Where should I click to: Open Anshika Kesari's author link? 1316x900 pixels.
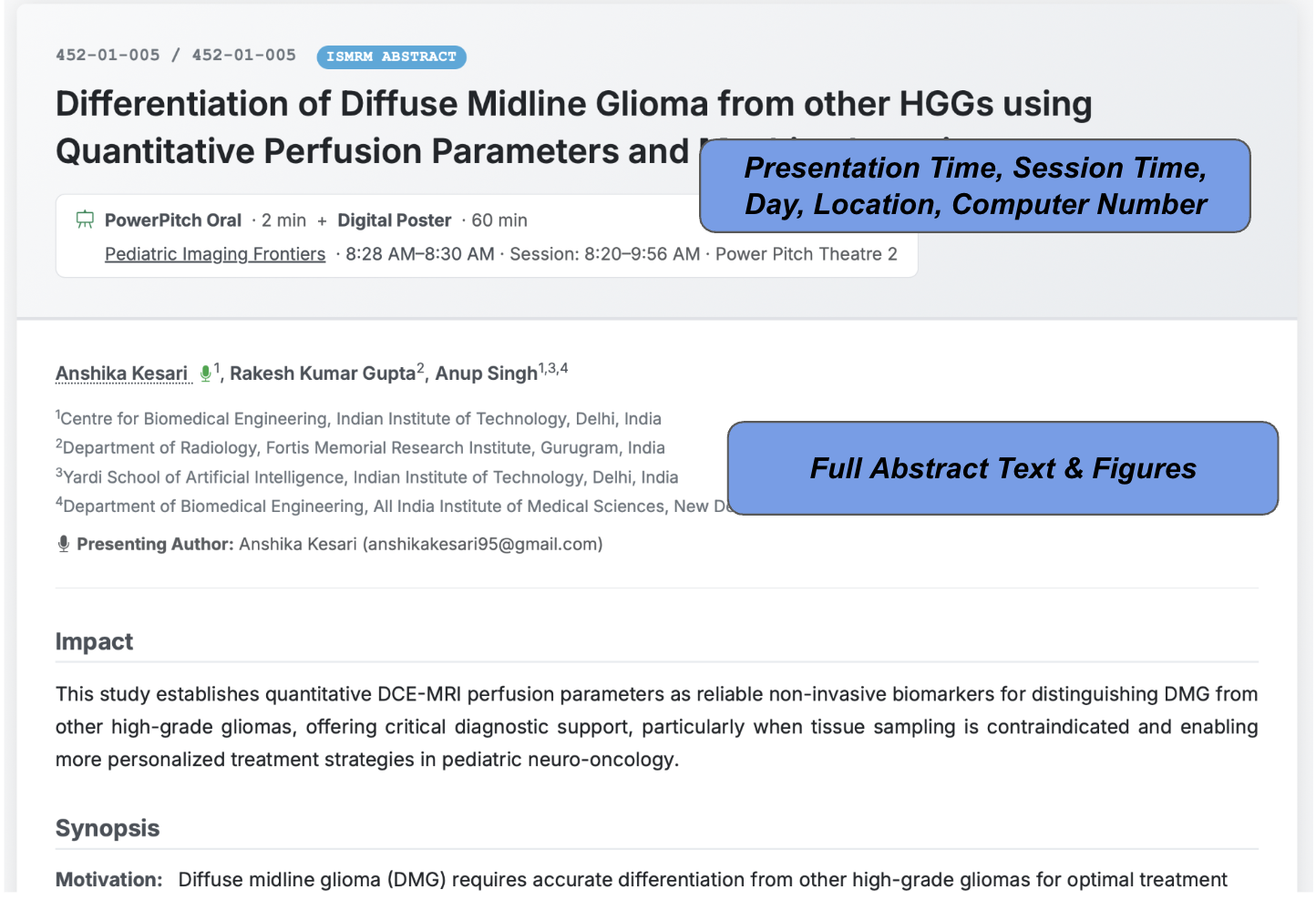[x=122, y=373]
